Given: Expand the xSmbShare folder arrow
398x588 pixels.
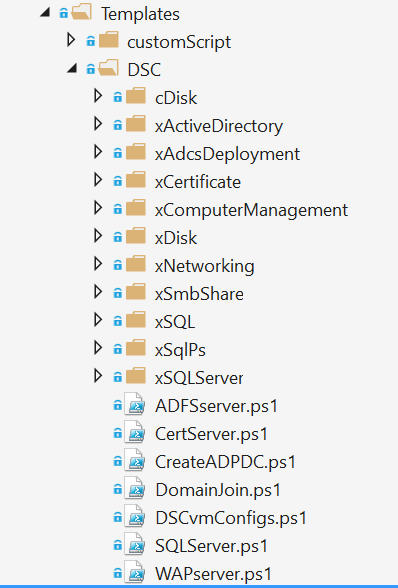Looking at the screenshot, I should [x=98, y=292].
